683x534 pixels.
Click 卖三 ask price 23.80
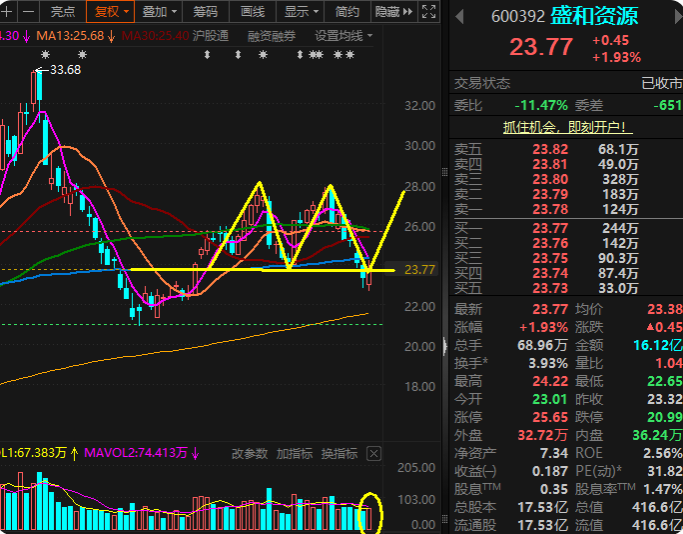550,179
